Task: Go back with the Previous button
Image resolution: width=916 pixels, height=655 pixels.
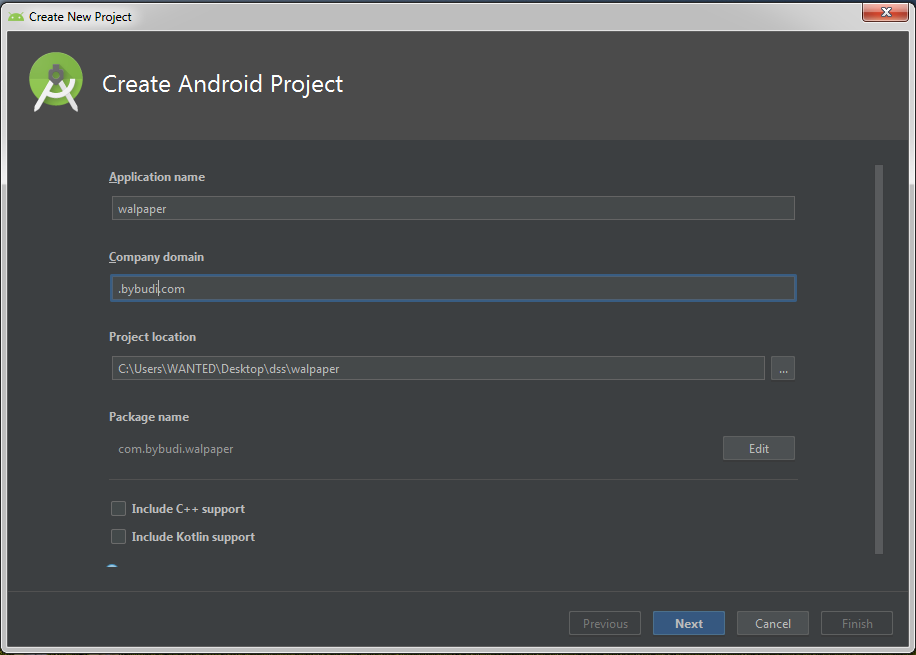Action: point(605,623)
